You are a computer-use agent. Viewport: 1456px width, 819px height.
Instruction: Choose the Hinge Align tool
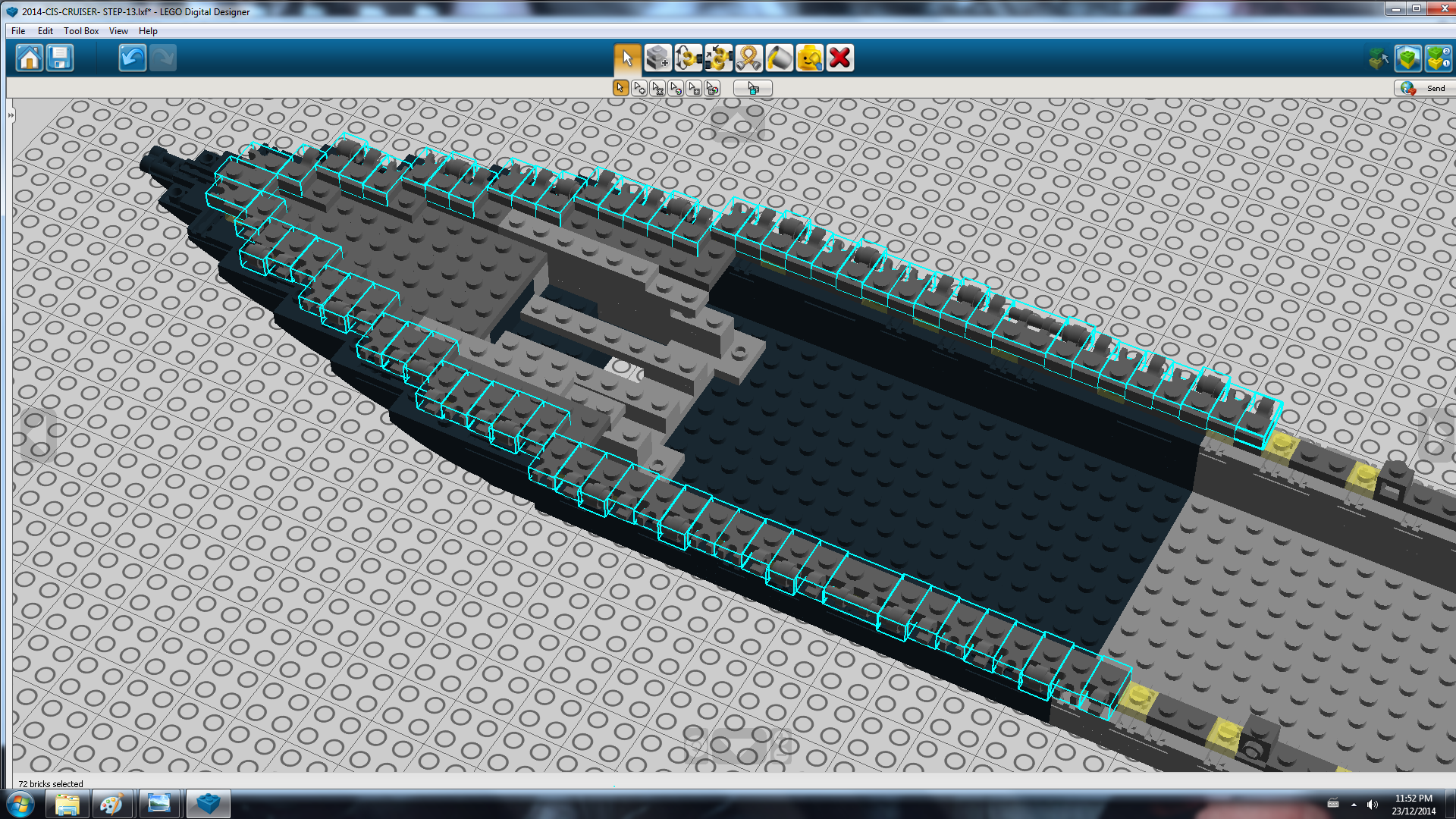tap(718, 58)
